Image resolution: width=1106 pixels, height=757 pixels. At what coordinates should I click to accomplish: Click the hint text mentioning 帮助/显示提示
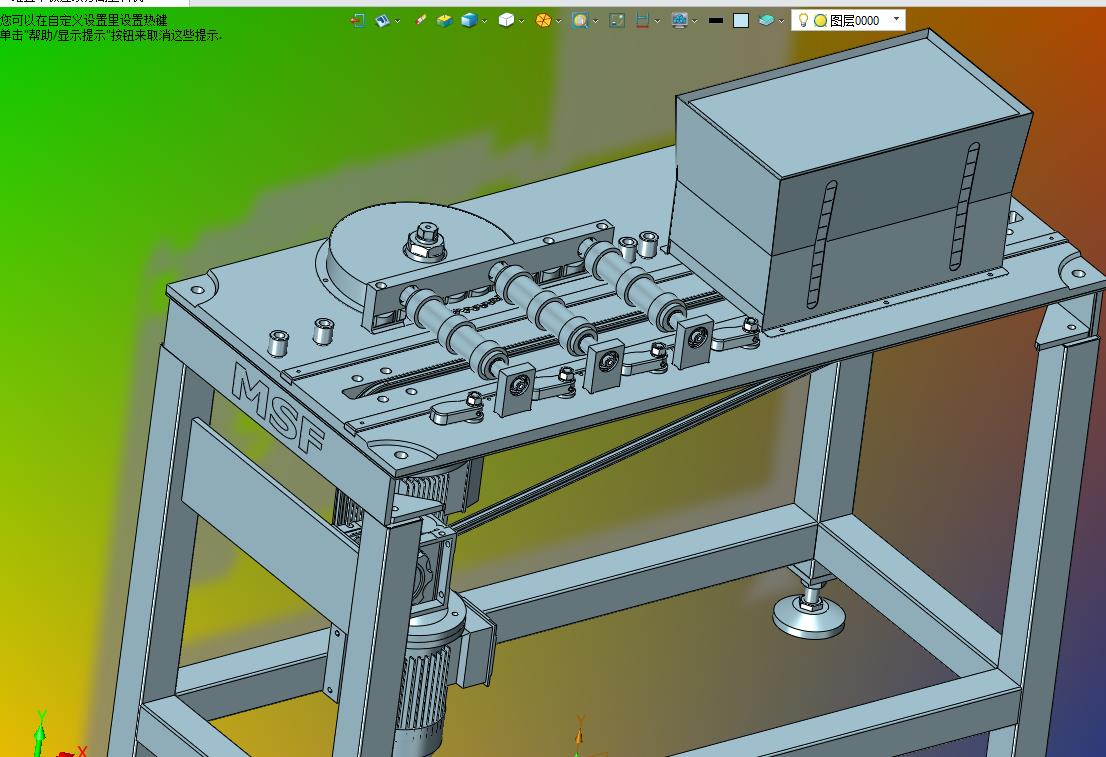(x=111, y=35)
